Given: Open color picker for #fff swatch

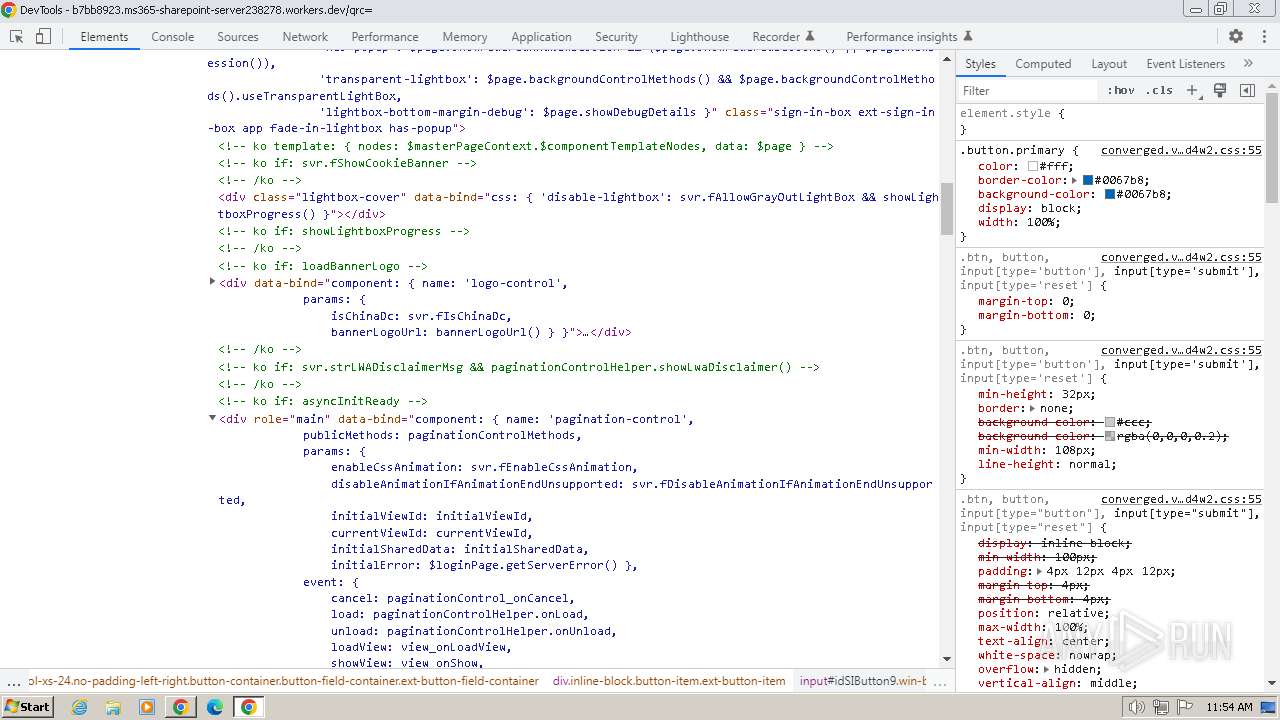Looking at the screenshot, I should click(x=1033, y=167).
